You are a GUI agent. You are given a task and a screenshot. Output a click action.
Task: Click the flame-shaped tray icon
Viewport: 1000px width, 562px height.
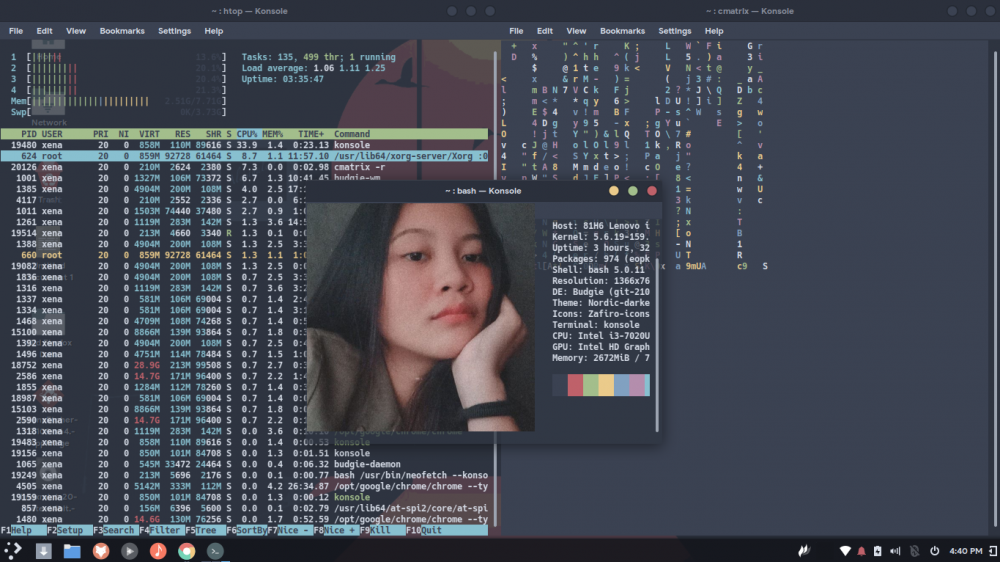point(804,551)
